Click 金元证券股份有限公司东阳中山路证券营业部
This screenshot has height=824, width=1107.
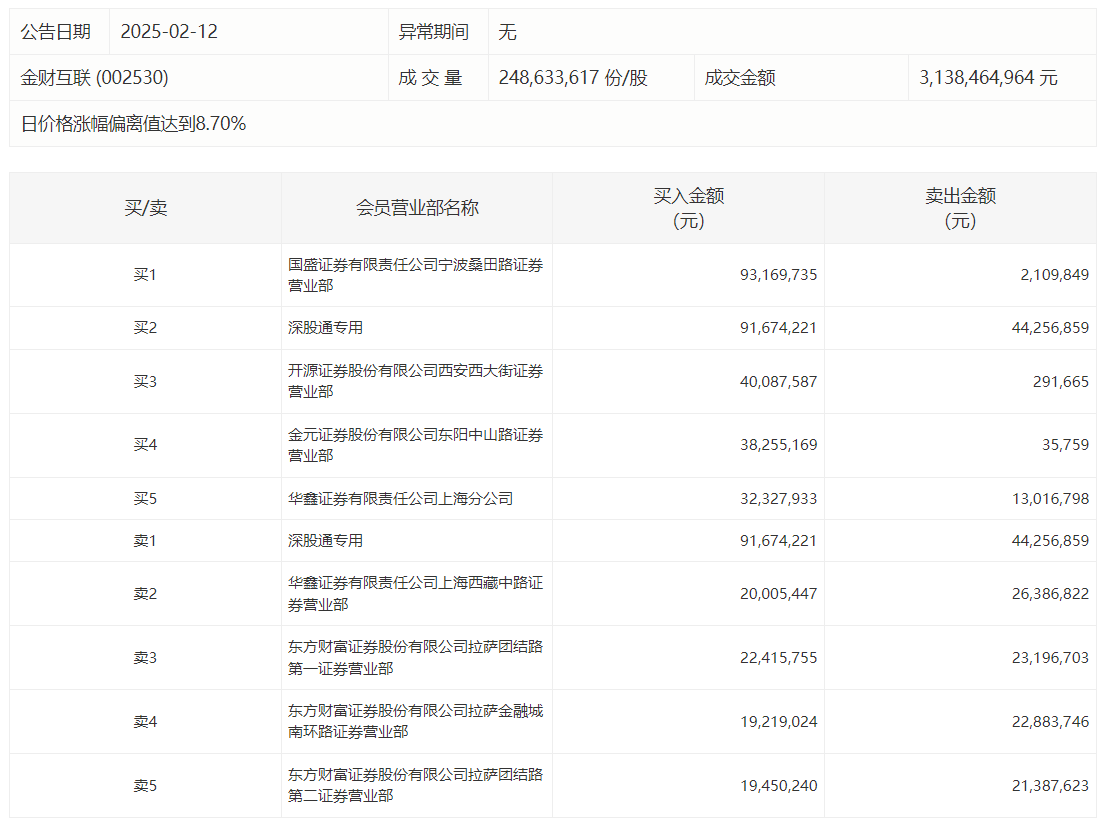[x=415, y=445]
